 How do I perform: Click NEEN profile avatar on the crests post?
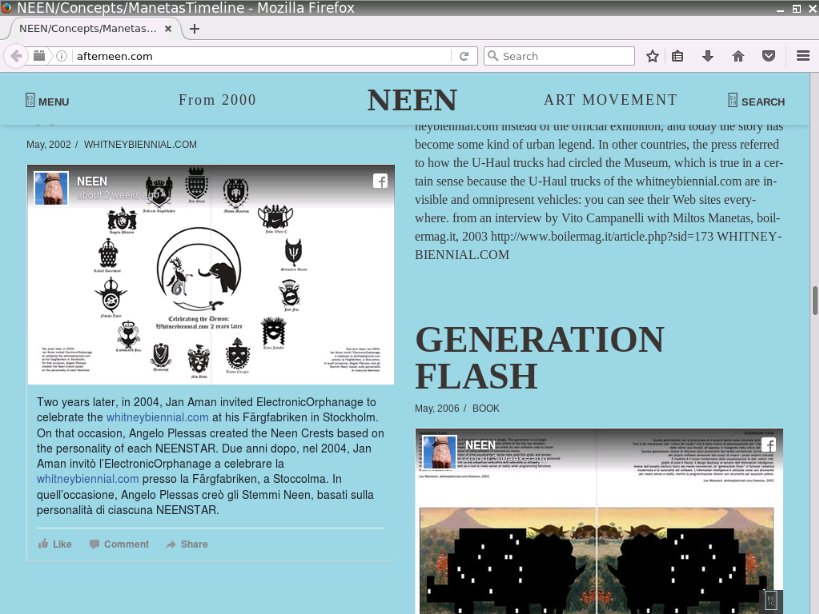pyautogui.click(x=51, y=188)
